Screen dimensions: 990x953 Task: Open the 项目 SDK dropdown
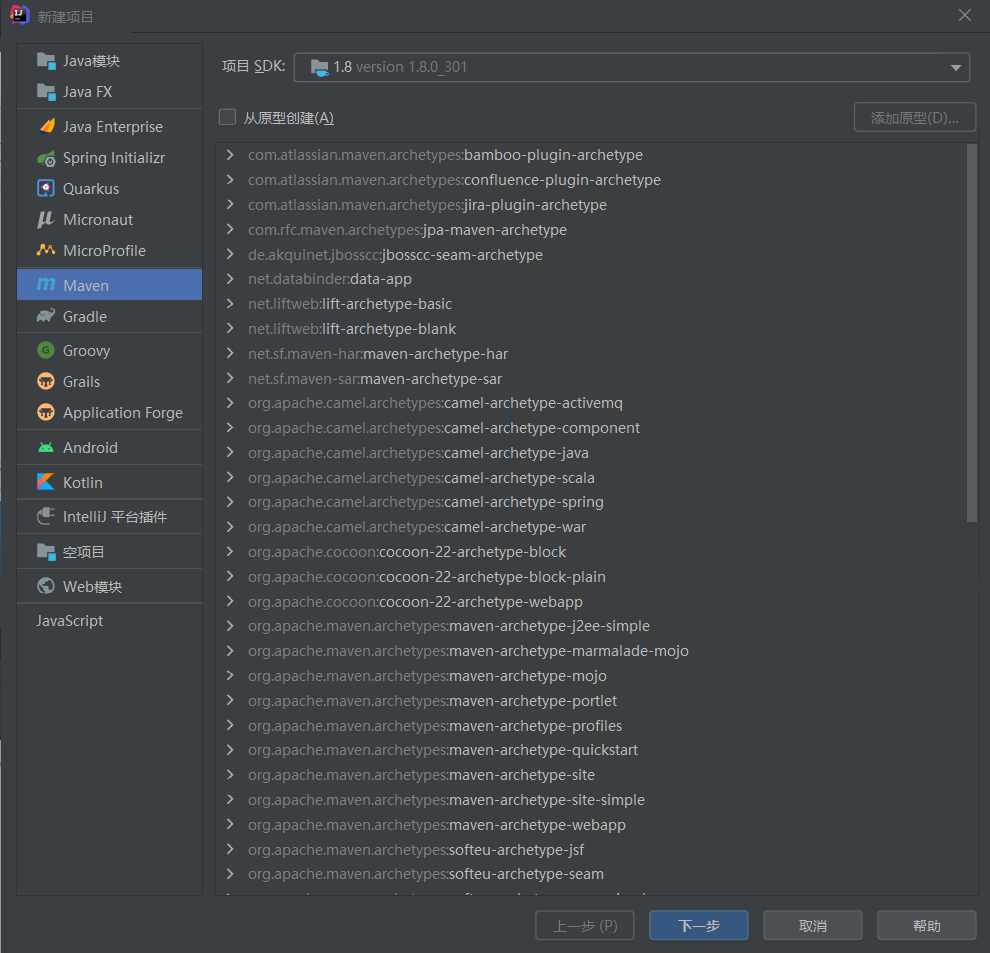[631, 67]
